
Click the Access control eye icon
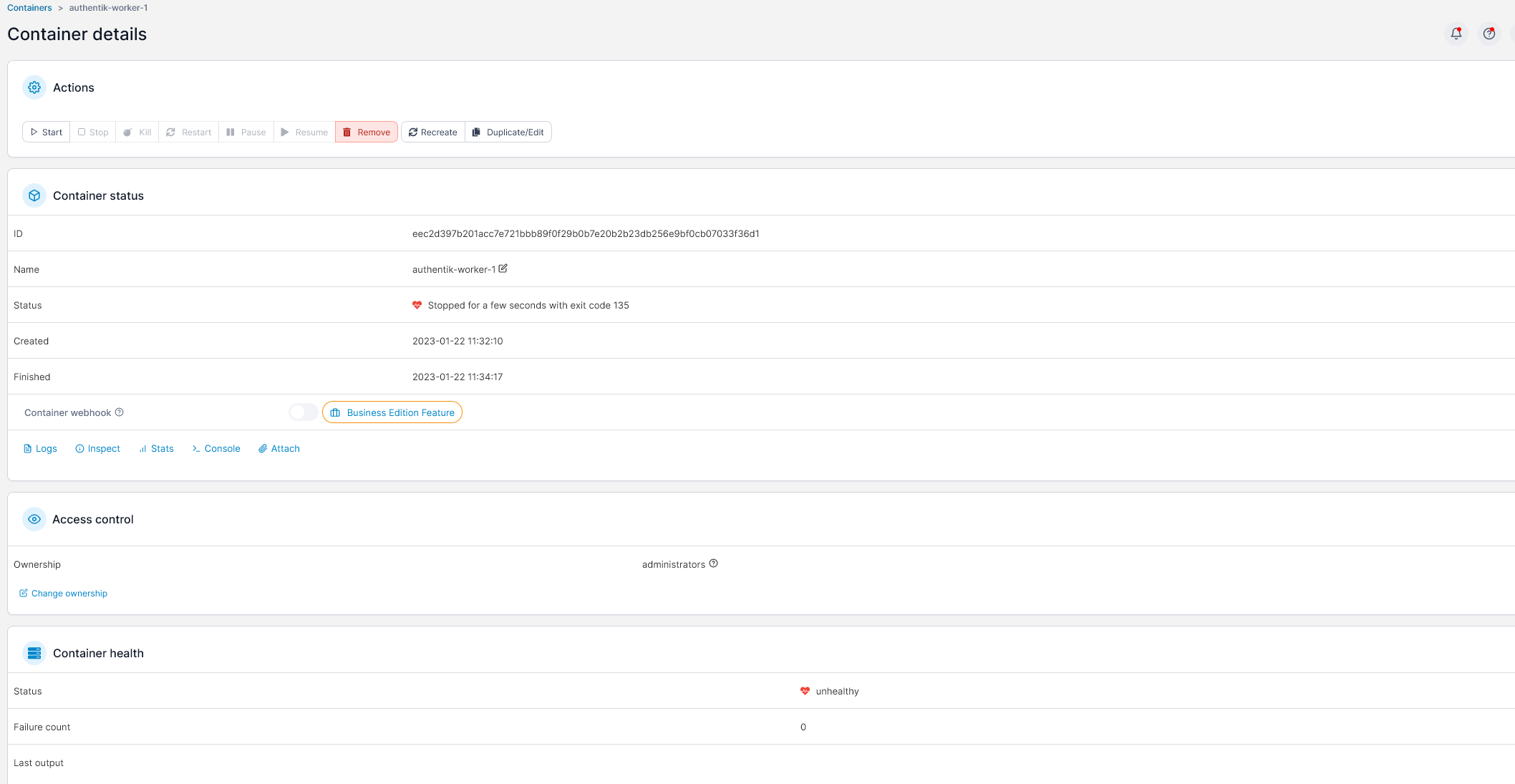tap(34, 519)
